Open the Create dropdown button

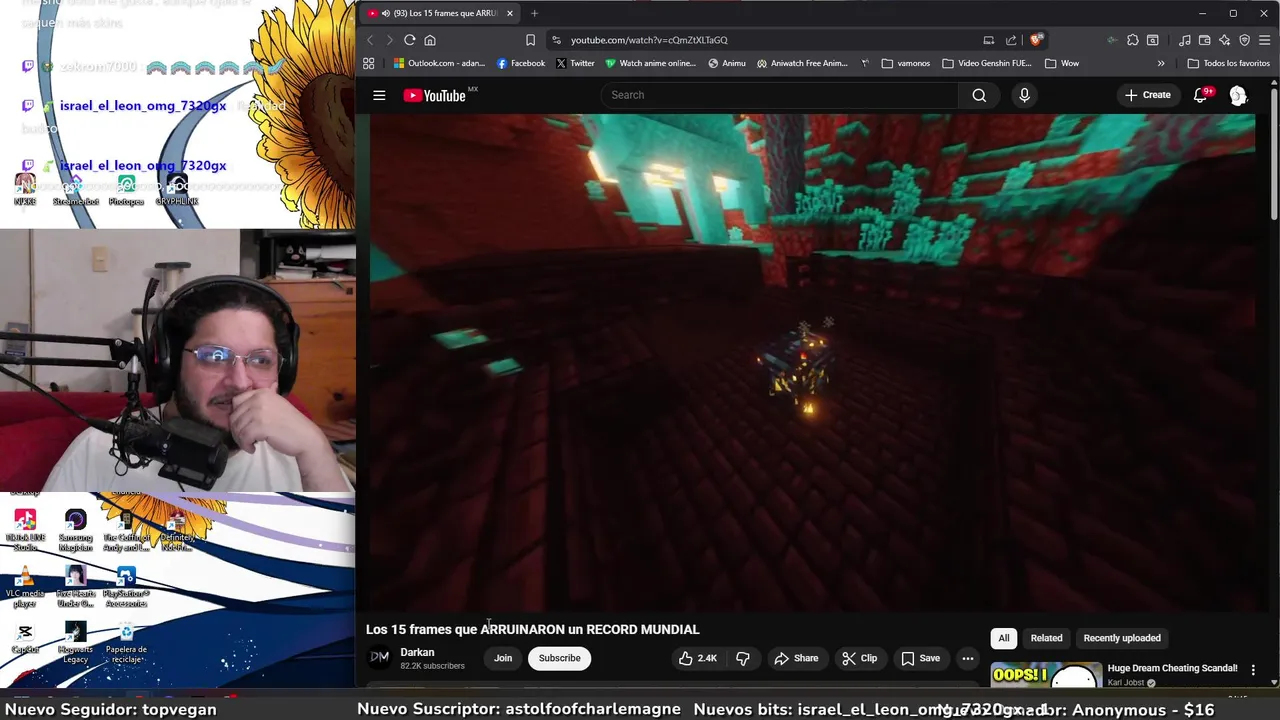tap(1147, 95)
